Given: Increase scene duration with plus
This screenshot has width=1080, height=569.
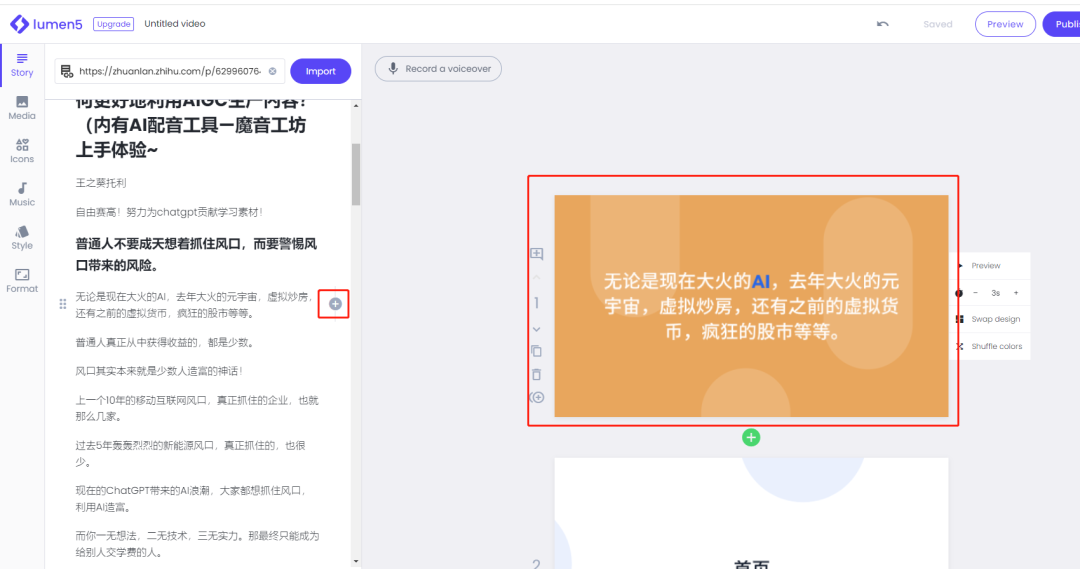Looking at the screenshot, I should 1016,293.
